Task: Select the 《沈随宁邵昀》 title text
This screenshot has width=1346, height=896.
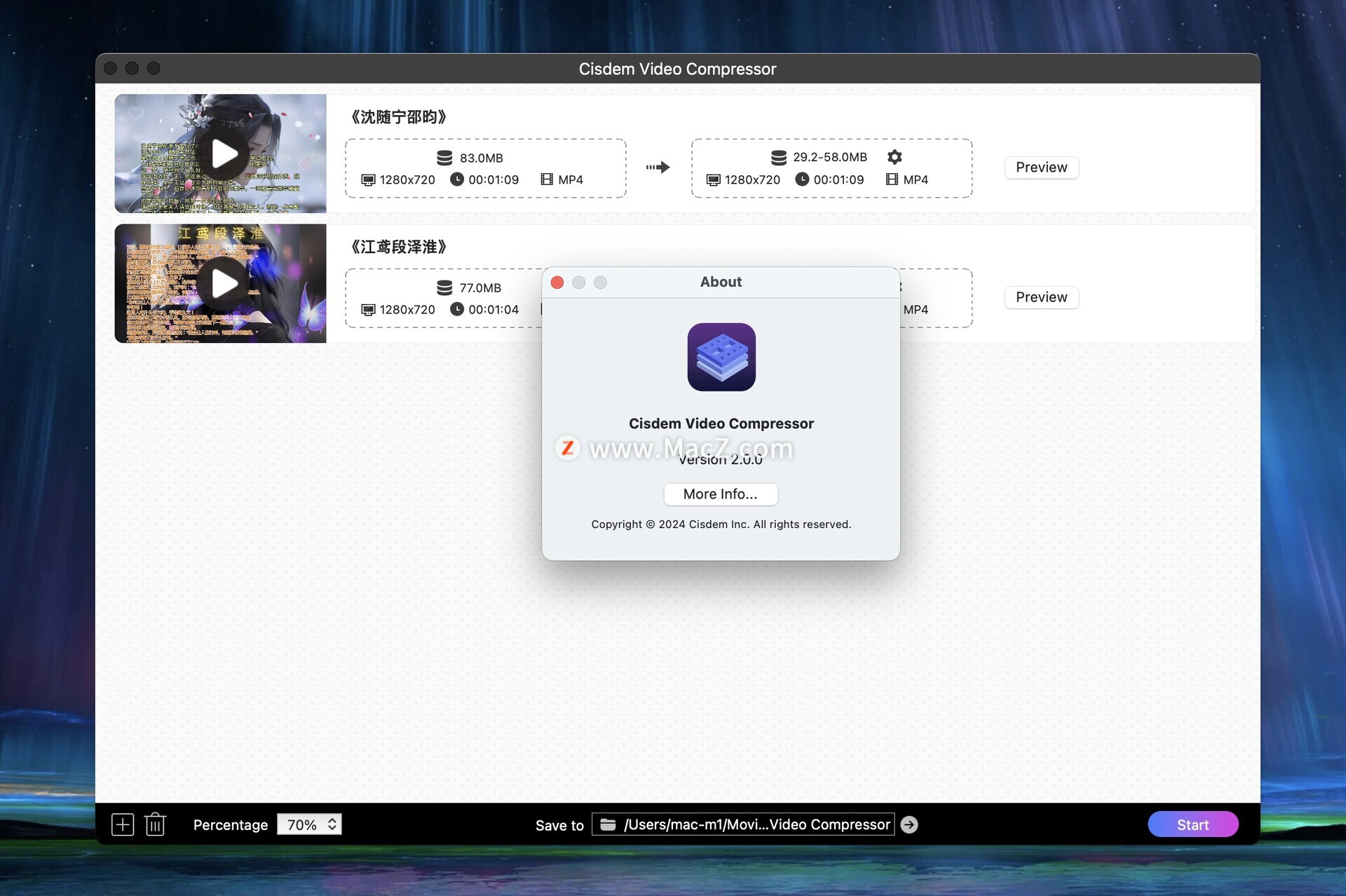Action: click(x=398, y=117)
